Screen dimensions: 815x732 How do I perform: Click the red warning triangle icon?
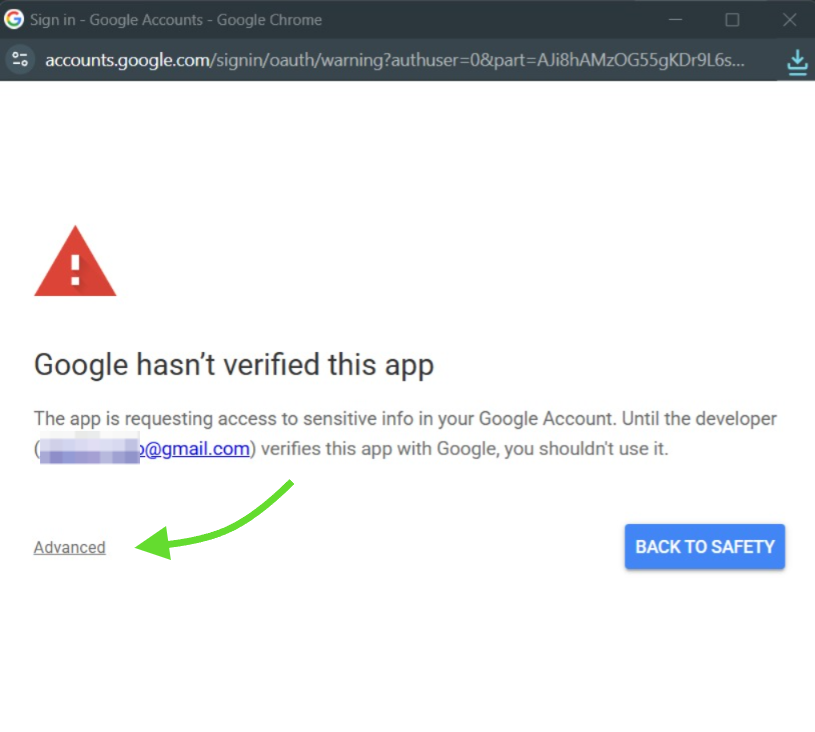pos(75,261)
